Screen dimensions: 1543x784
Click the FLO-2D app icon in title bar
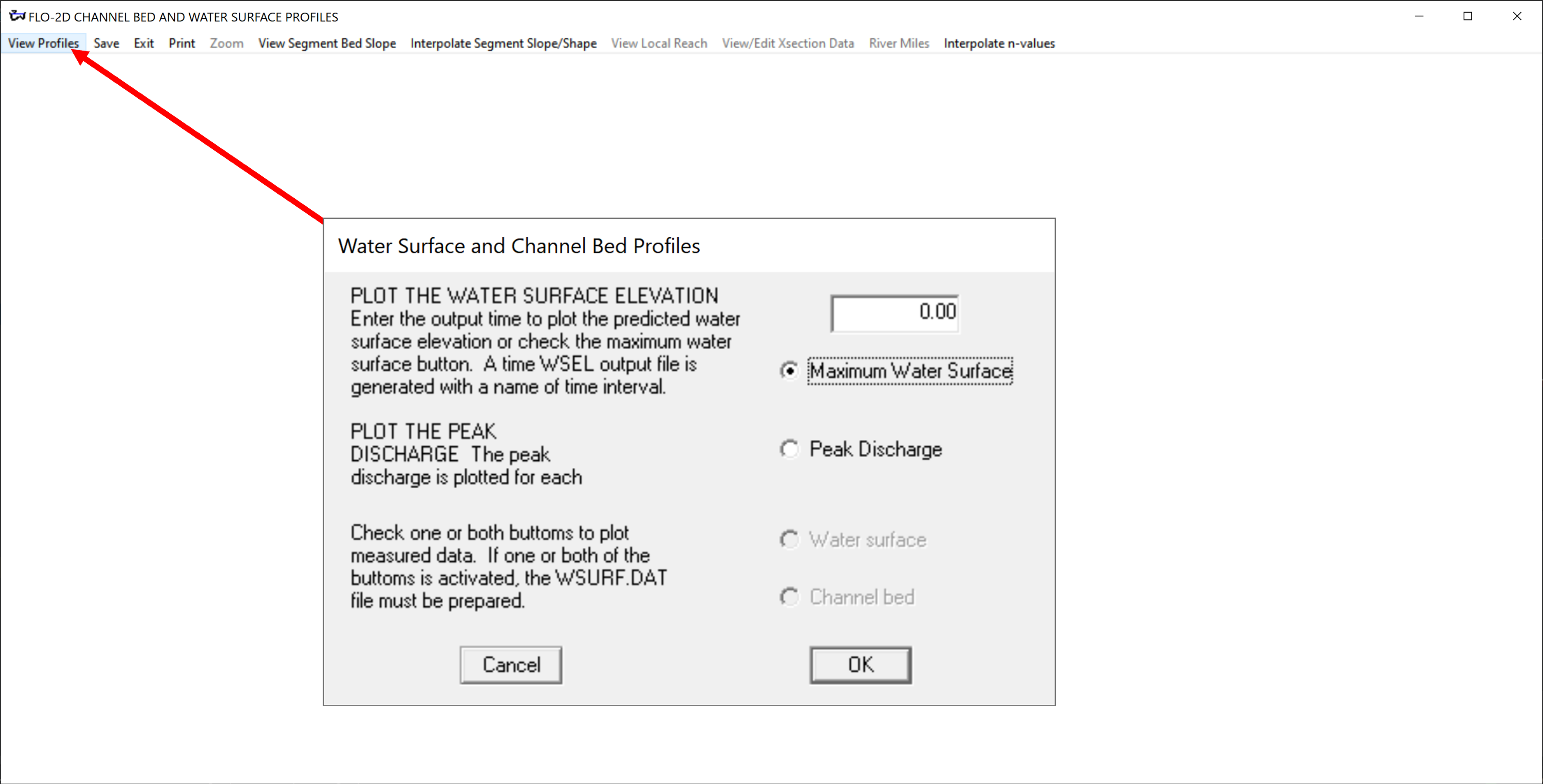tap(17, 16)
